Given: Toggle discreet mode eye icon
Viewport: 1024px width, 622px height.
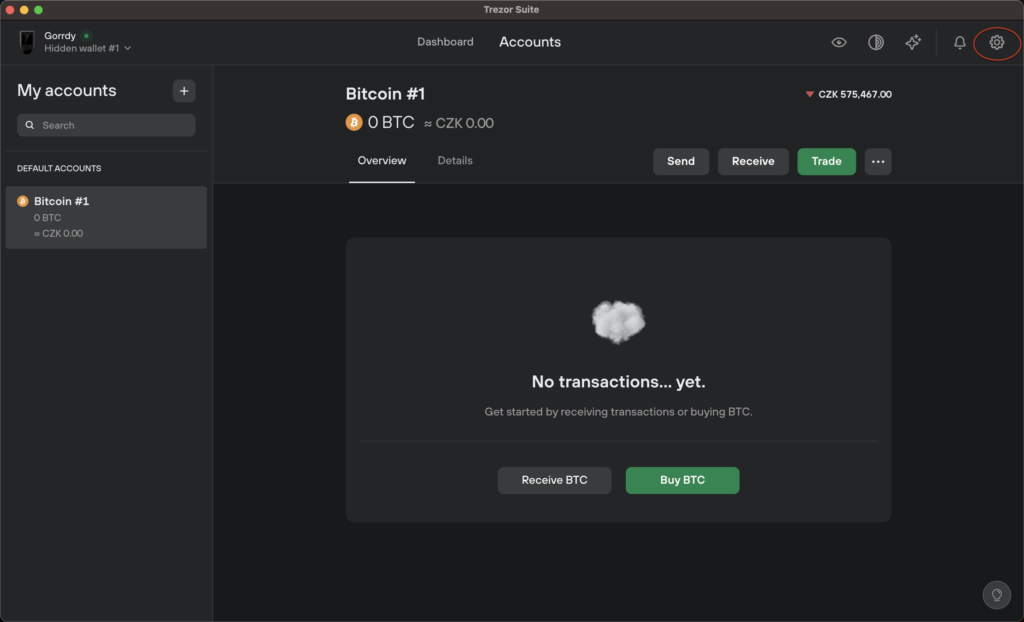Looking at the screenshot, I should [839, 42].
